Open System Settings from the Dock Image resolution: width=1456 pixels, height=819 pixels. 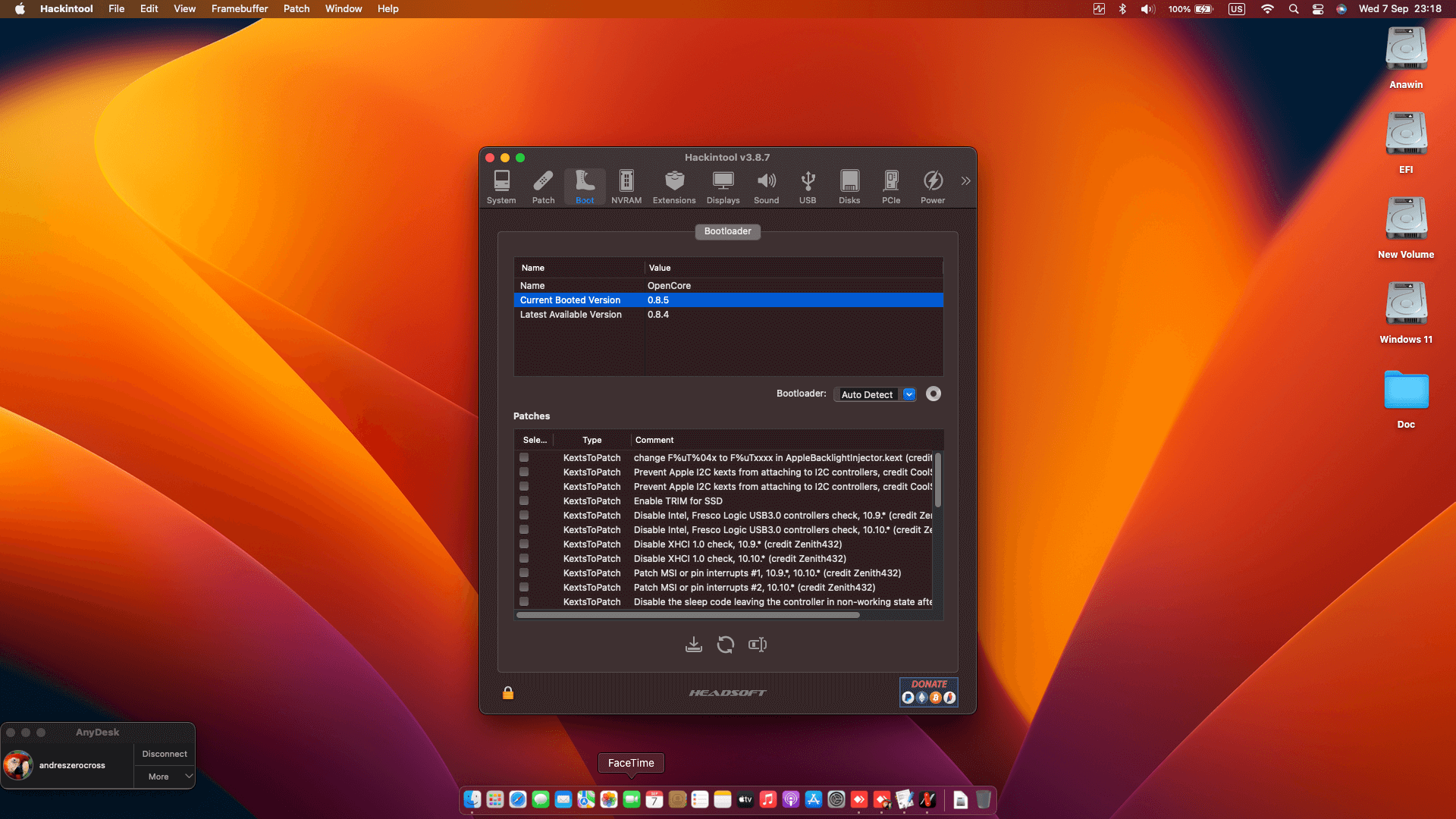(x=836, y=799)
